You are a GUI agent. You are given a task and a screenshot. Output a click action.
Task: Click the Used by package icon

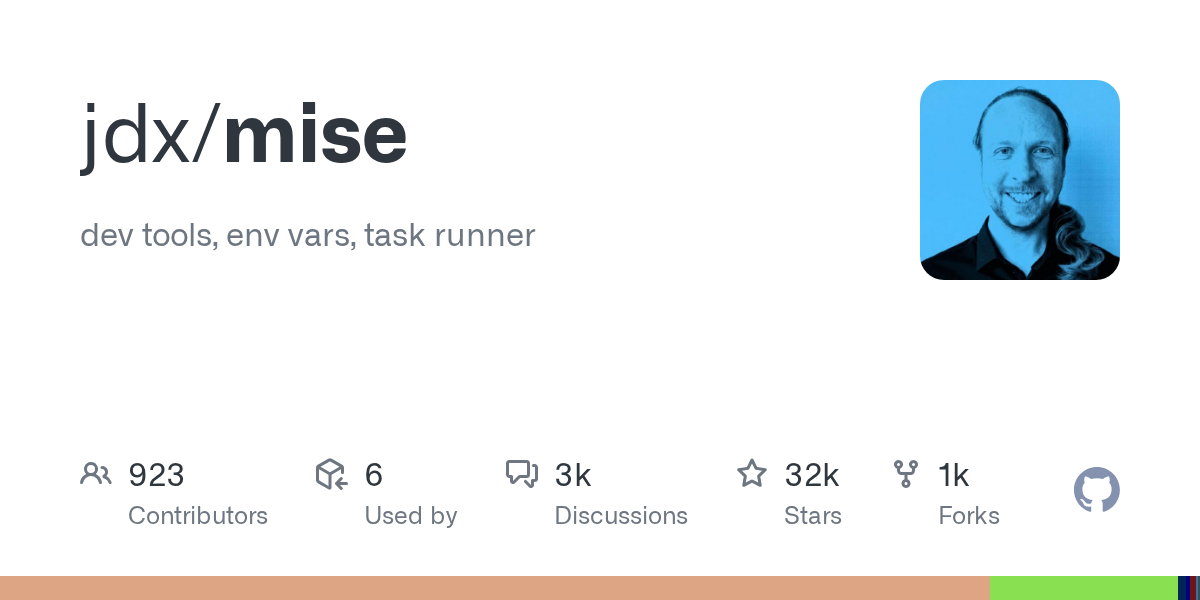[331, 474]
